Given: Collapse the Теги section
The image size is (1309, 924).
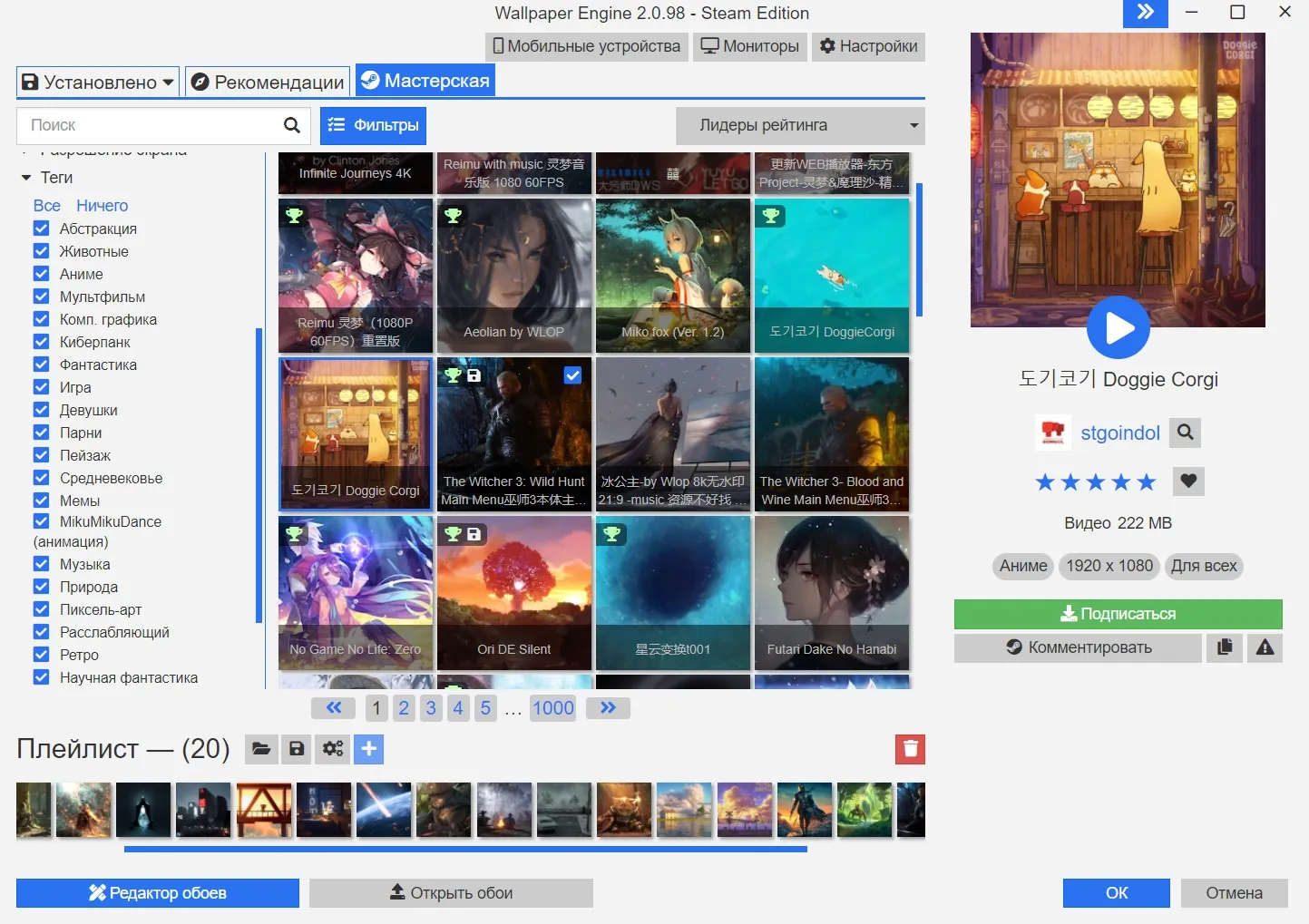Looking at the screenshot, I should pyautogui.click(x=26, y=178).
